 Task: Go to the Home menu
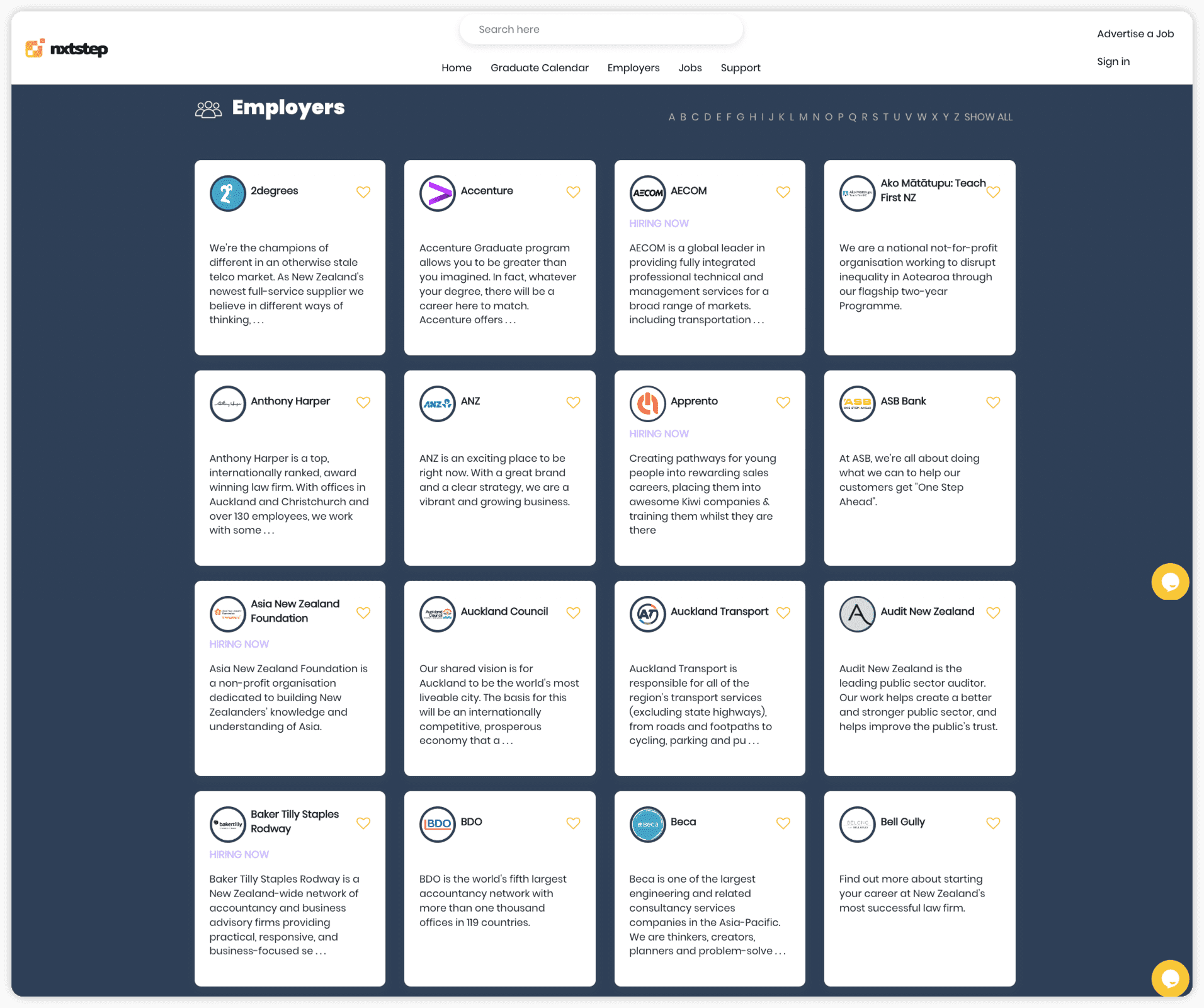457,68
